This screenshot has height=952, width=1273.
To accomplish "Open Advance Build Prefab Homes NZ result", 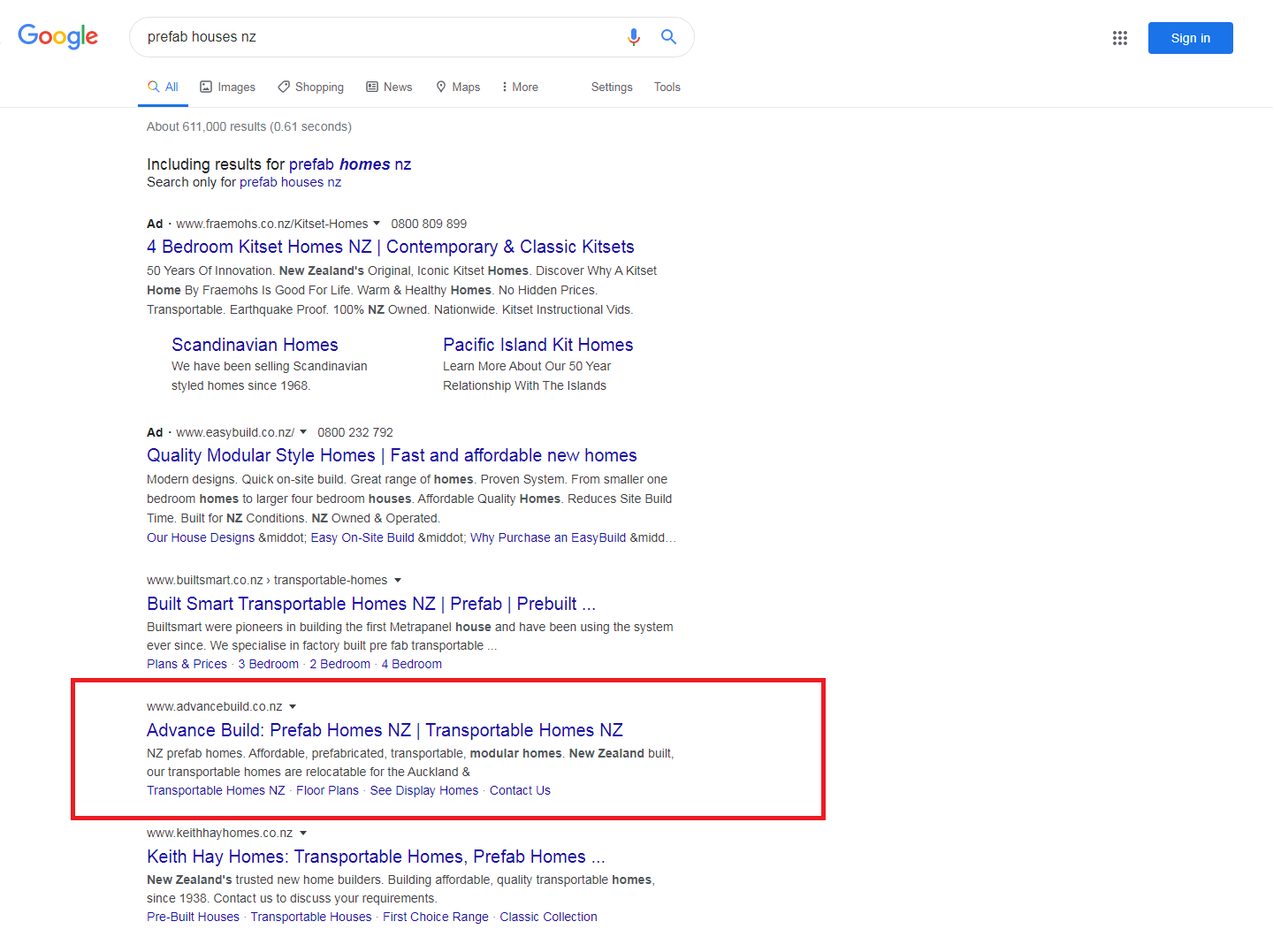I will (x=385, y=730).
